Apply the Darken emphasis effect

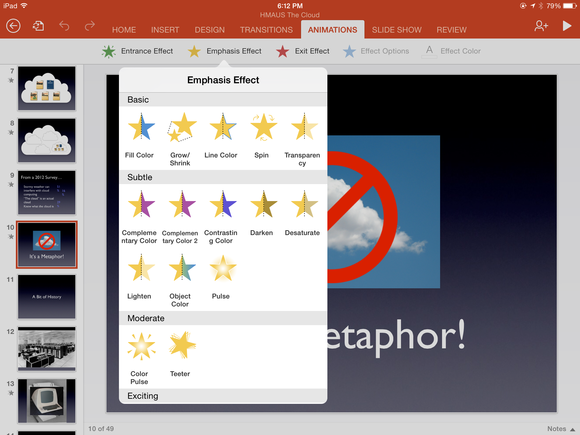click(262, 213)
